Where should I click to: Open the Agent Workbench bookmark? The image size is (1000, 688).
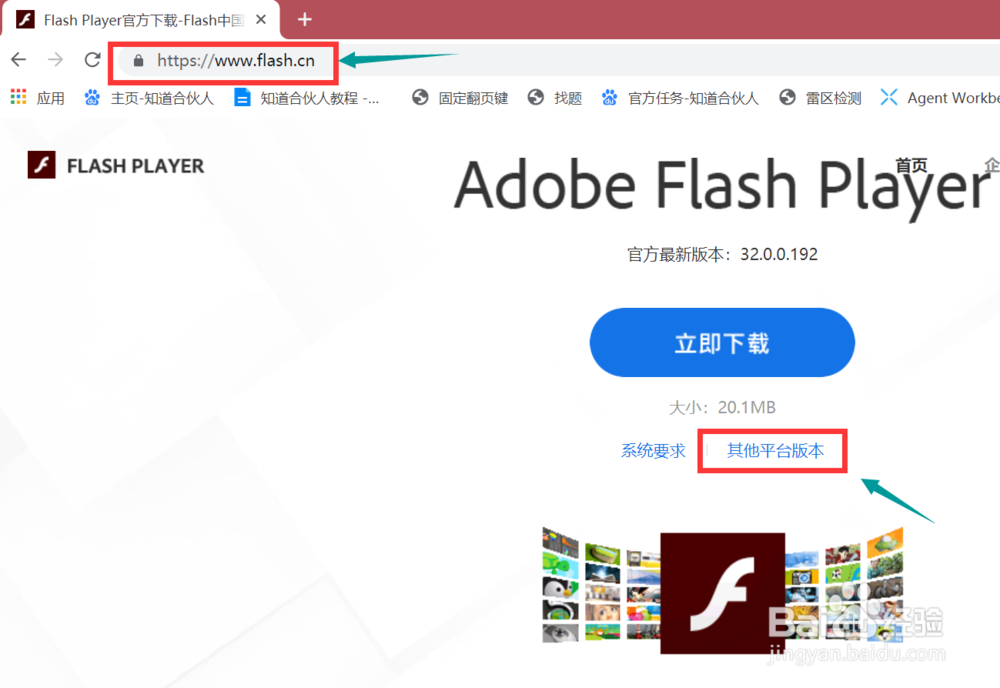click(939, 98)
